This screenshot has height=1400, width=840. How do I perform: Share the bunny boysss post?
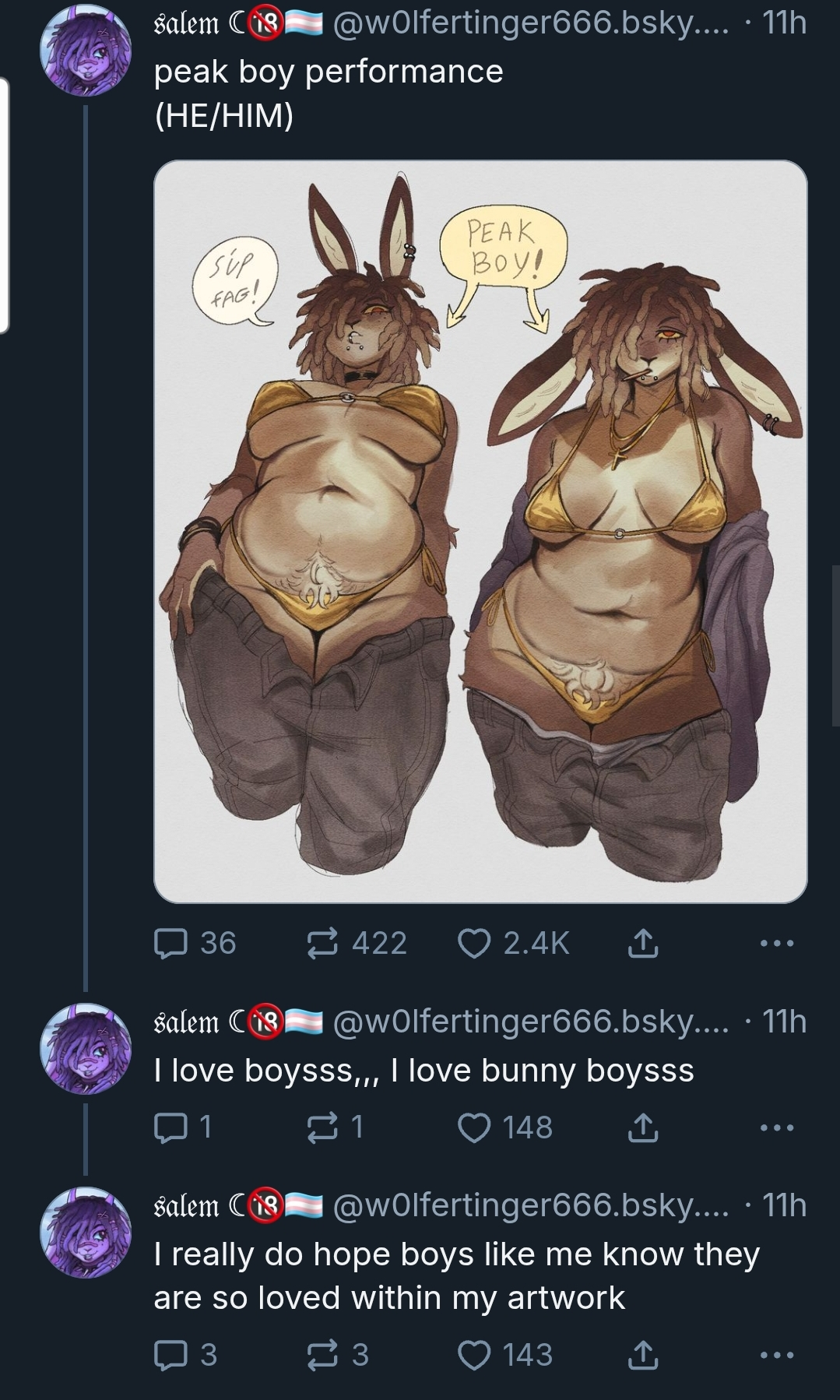click(643, 1128)
